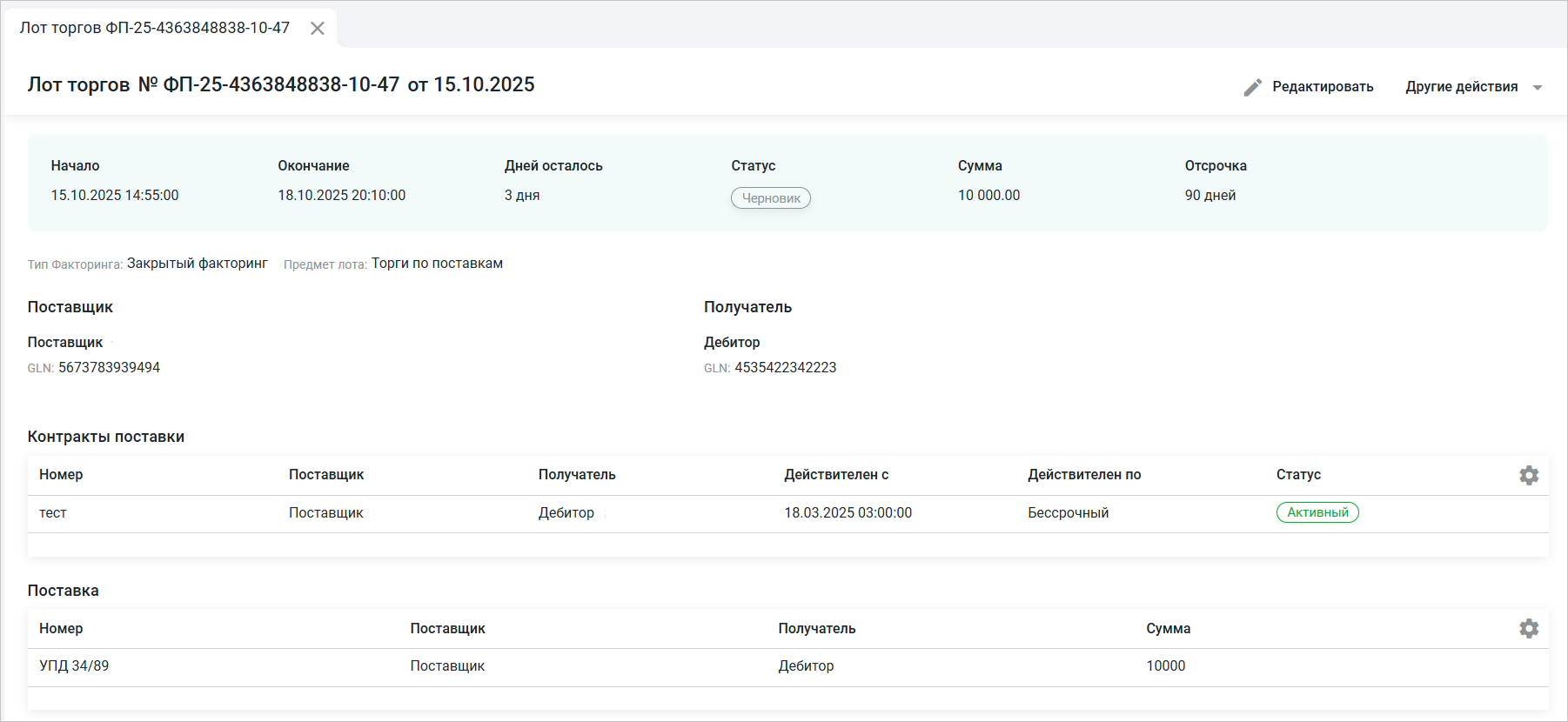Viewport: 1568px width, 722px height.
Task: Expand the Другие действия dropdown arrow
Action: click(1537, 88)
